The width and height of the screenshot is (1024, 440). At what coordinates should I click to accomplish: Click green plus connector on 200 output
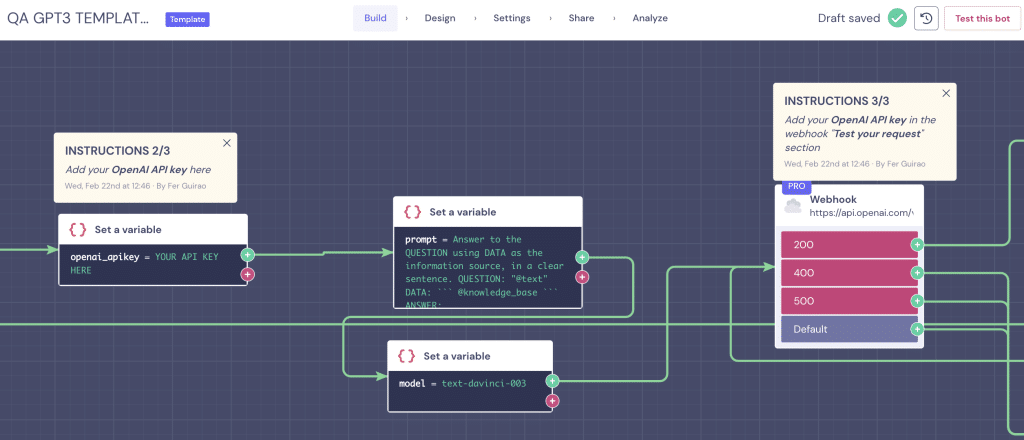click(x=918, y=245)
